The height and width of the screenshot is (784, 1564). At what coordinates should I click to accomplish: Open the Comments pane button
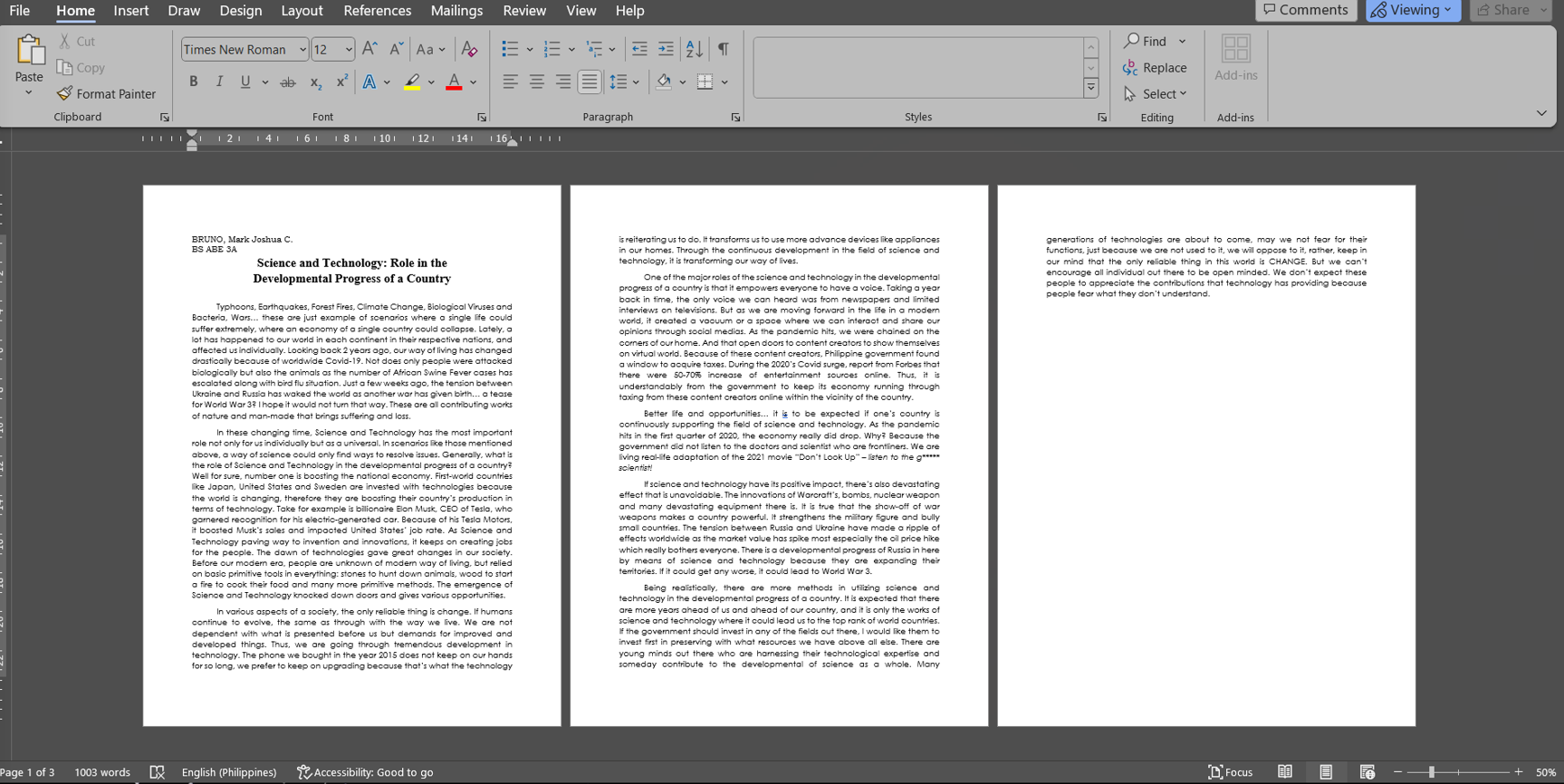(1306, 10)
